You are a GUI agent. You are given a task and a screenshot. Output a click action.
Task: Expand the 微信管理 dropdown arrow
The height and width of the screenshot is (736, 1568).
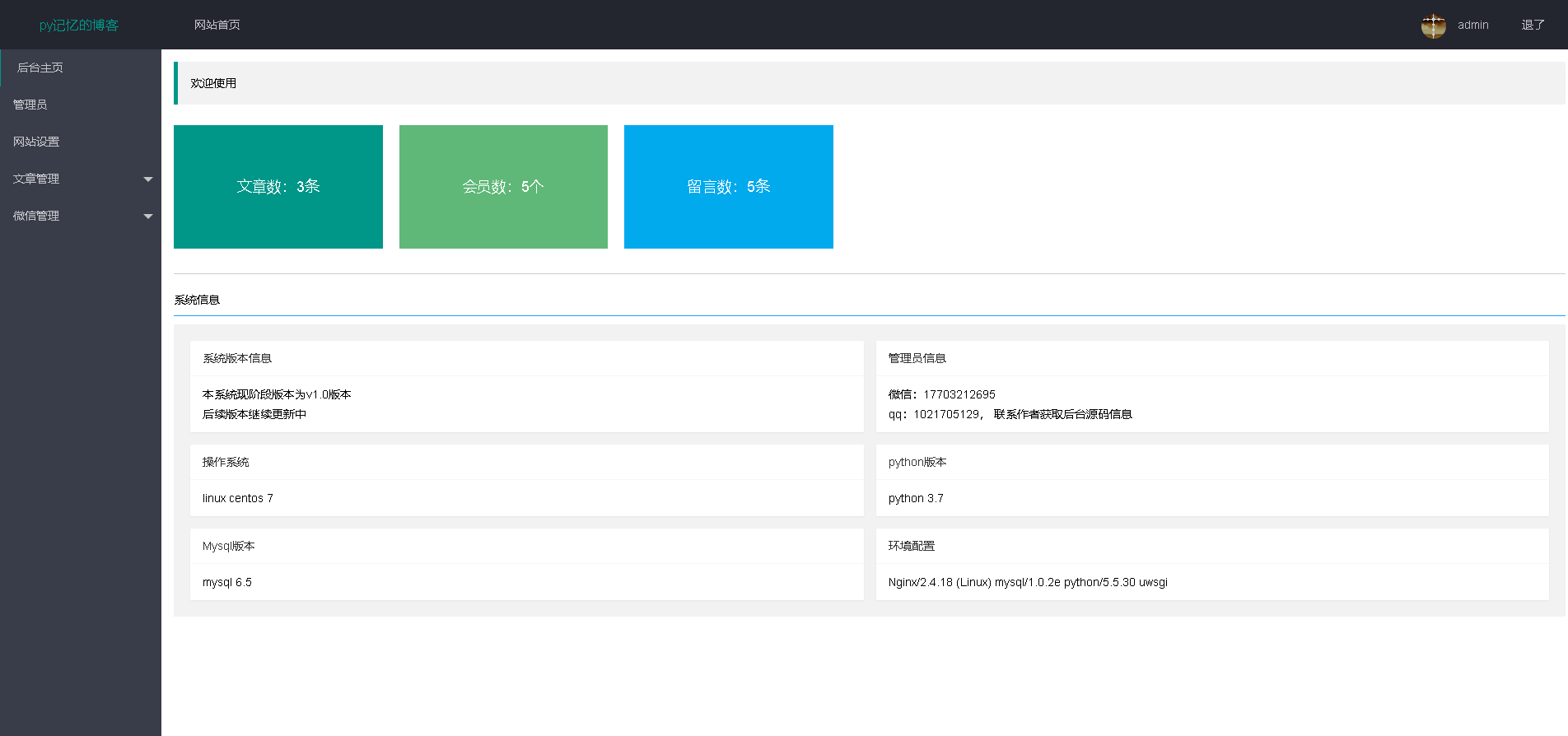pyautogui.click(x=148, y=216)
